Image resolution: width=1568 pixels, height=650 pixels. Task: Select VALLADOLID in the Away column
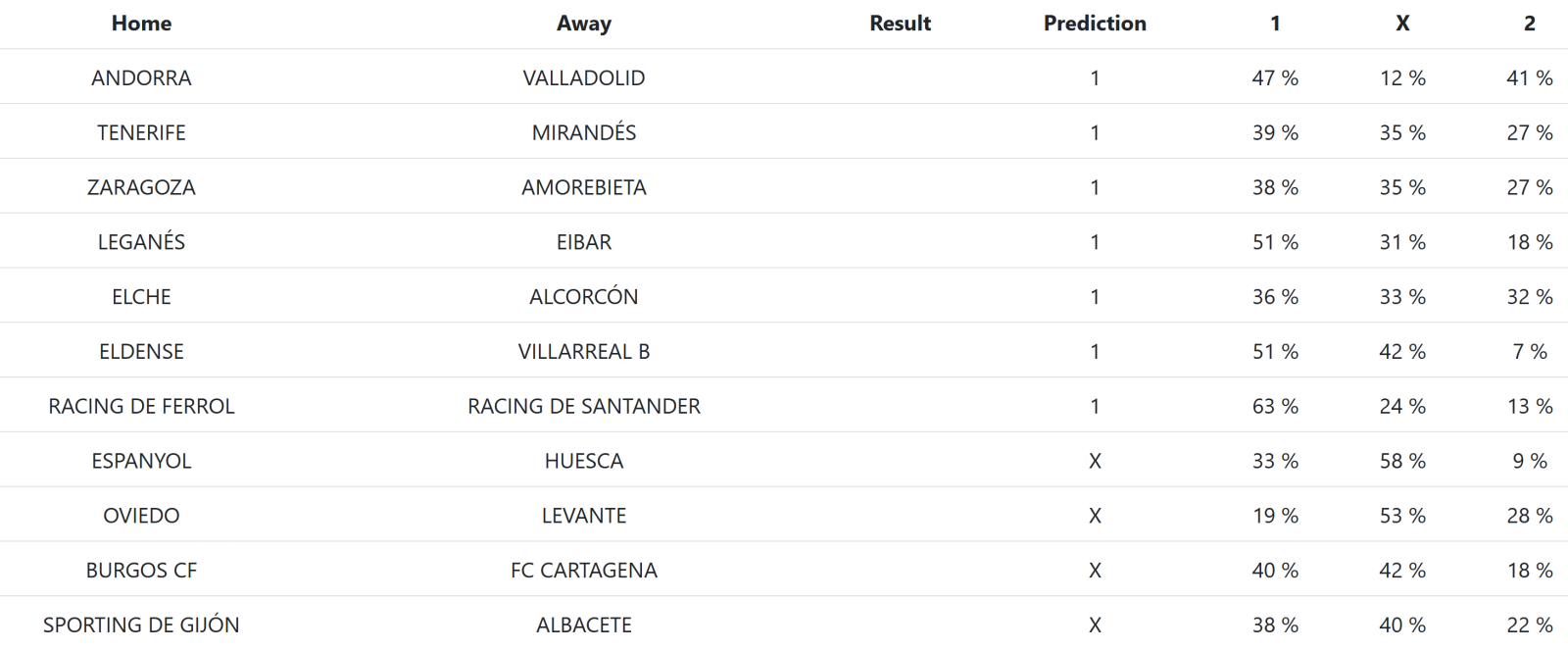pyautogui.click(x=583, y=78)
